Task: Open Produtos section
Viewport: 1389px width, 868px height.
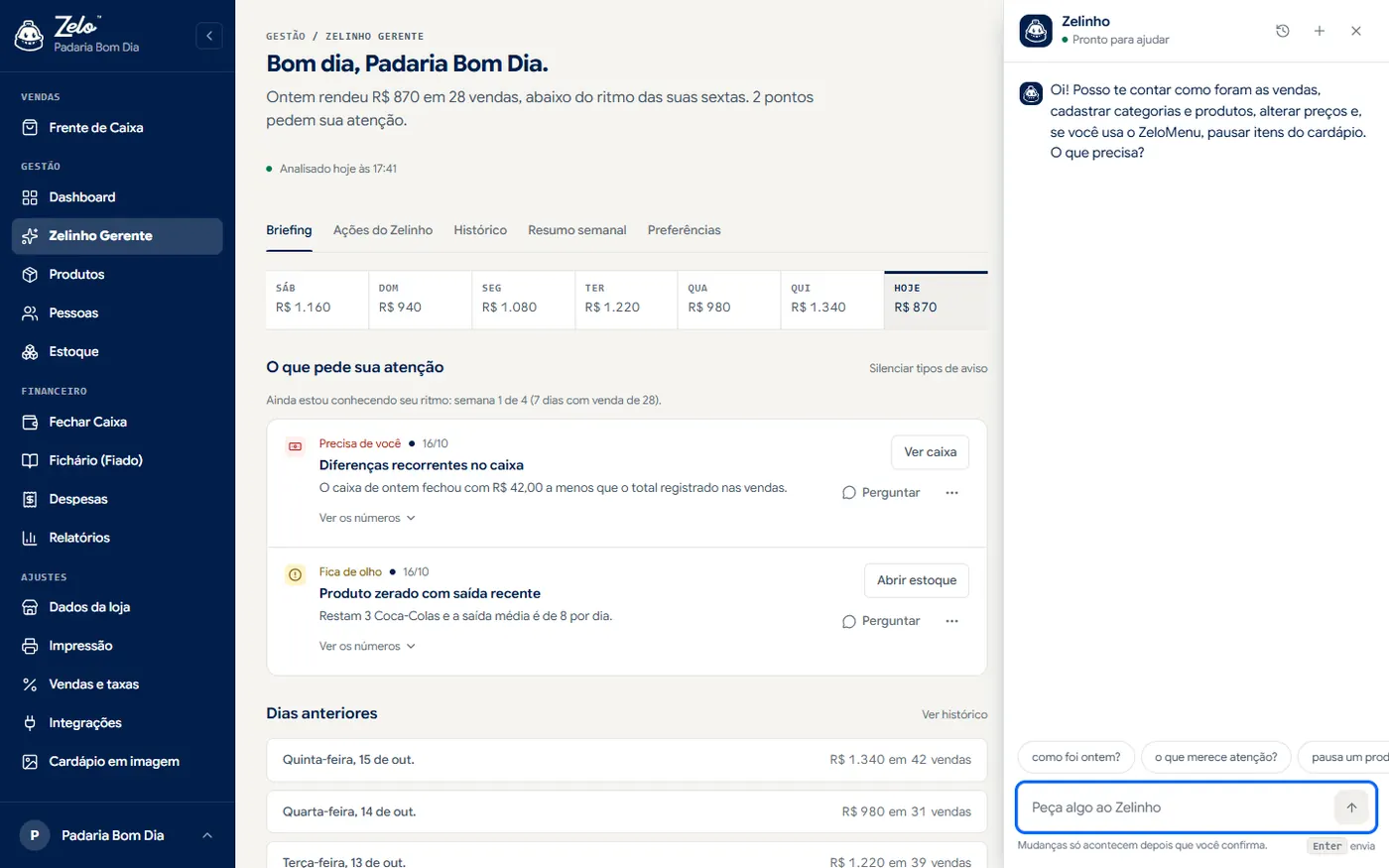Action: point(117,275)
